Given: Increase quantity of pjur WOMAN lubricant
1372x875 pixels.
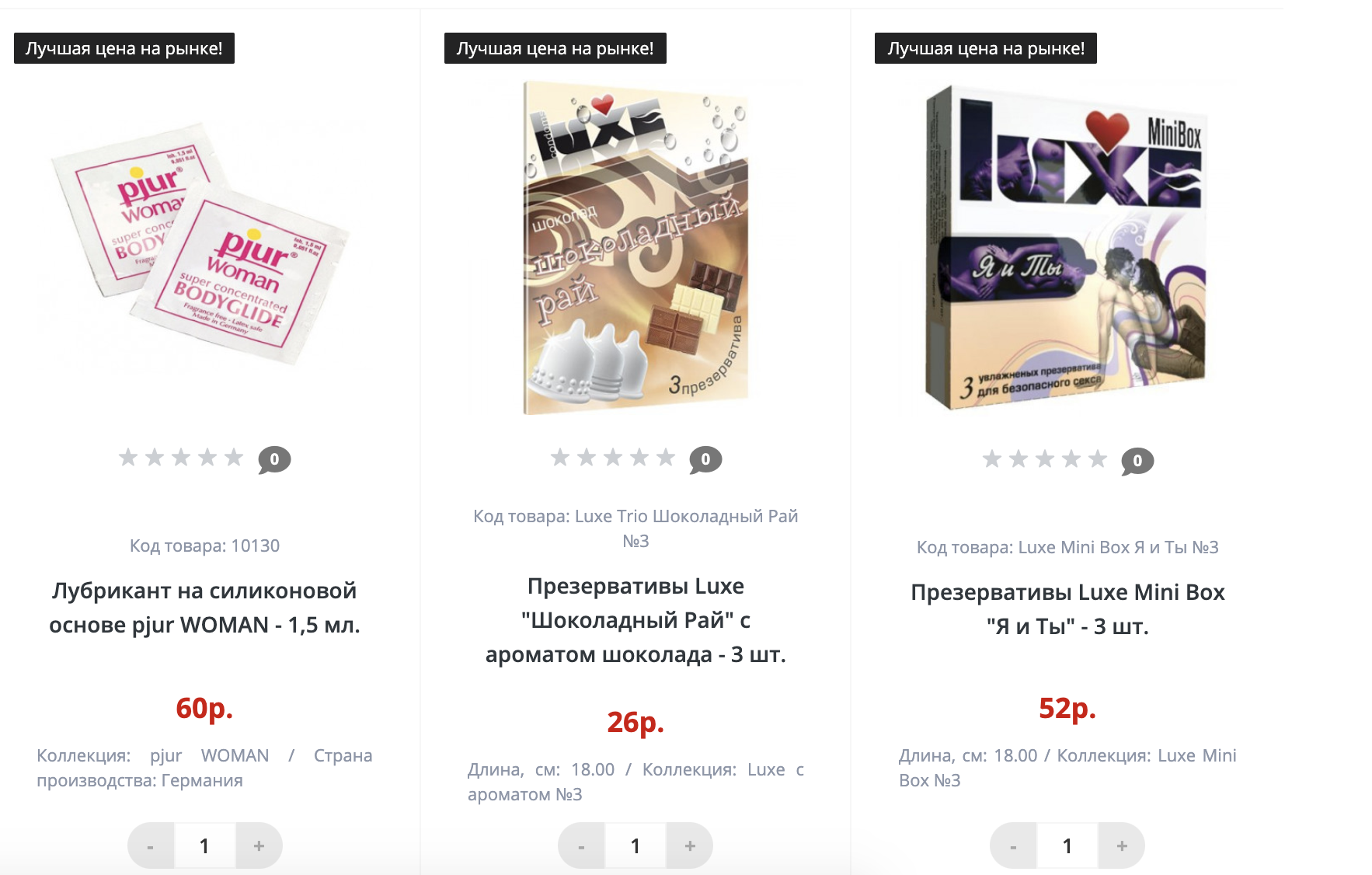Looking at the screenshot, I should point(259,845).
